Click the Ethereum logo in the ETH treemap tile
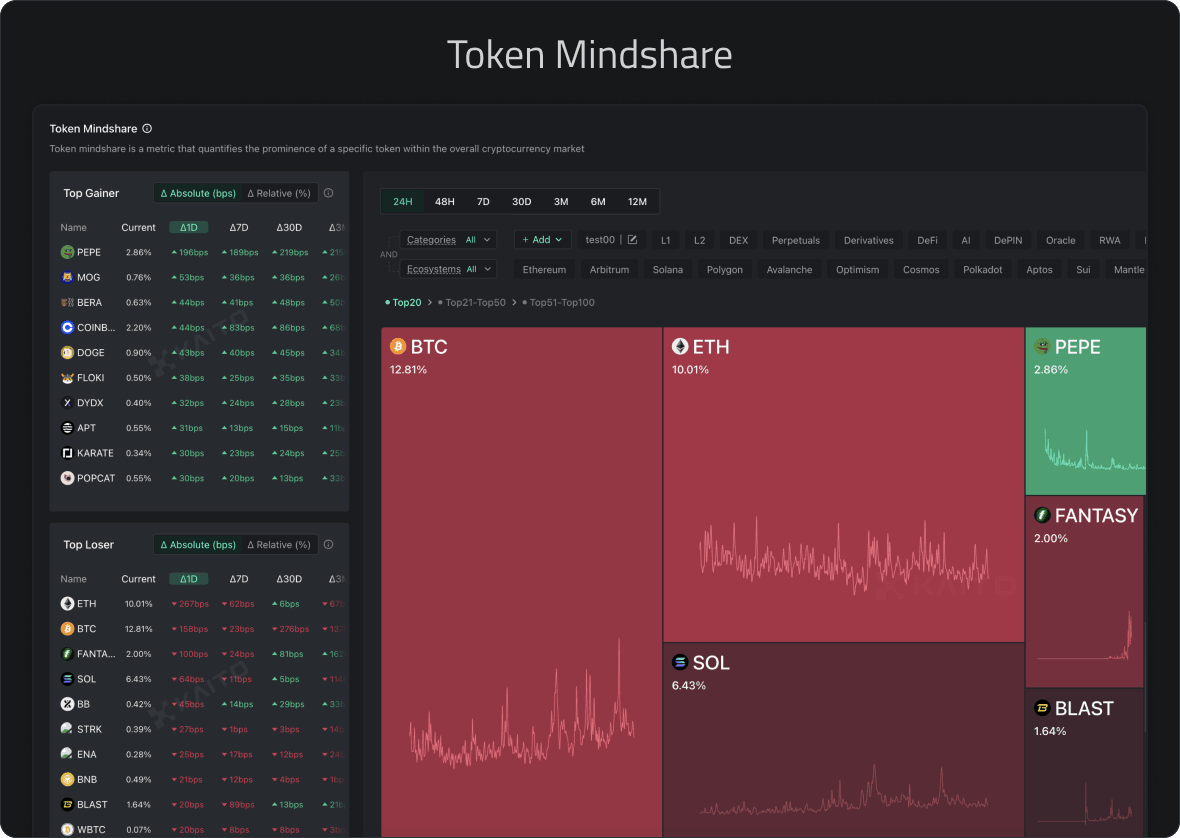The height and width of the screenshot is (838, 1180). pyautogui.click(x=680, y=346)
